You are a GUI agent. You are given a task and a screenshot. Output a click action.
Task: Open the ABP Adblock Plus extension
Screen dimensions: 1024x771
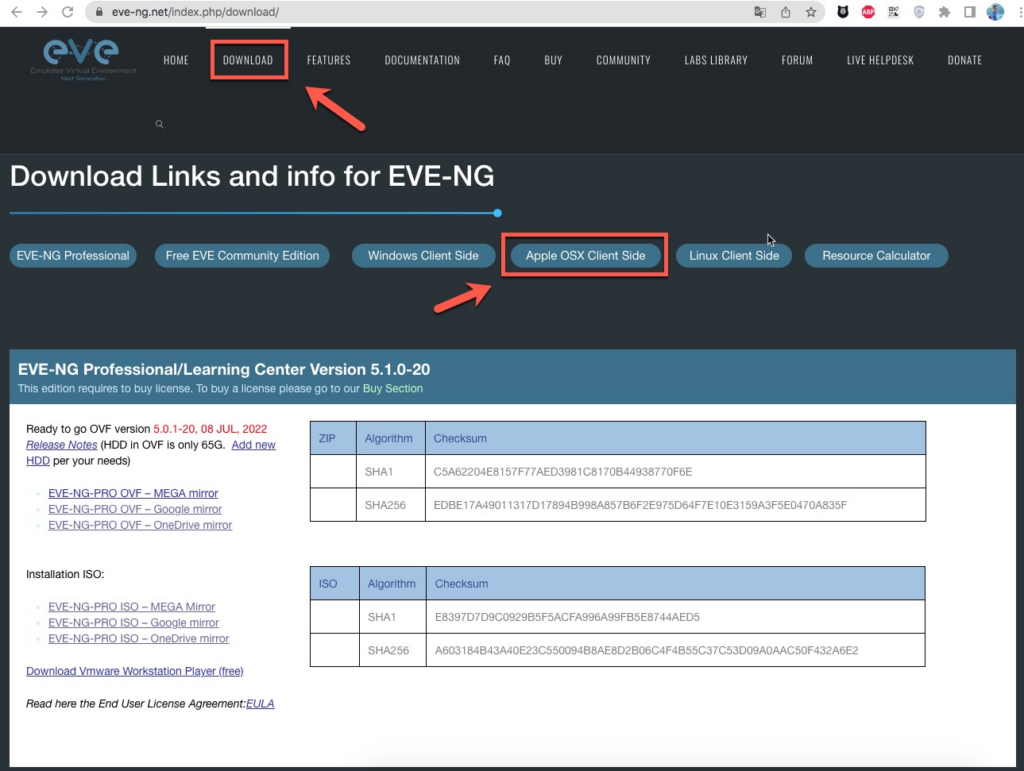coord(868,12)
